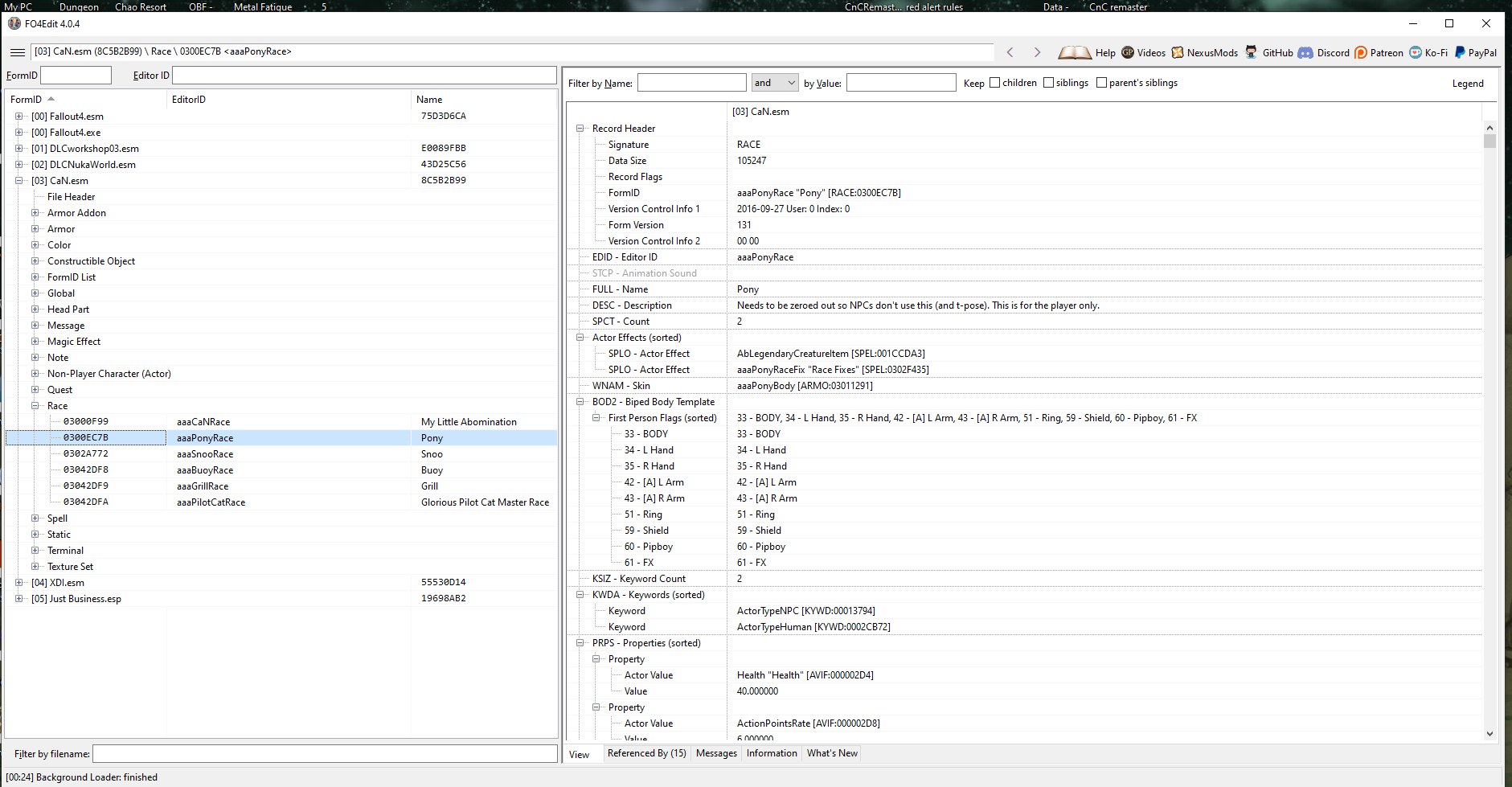Click WNAM - Skin aaaPonyBody value
This screenshot has width=1512, height=787.
pos(805,386)
